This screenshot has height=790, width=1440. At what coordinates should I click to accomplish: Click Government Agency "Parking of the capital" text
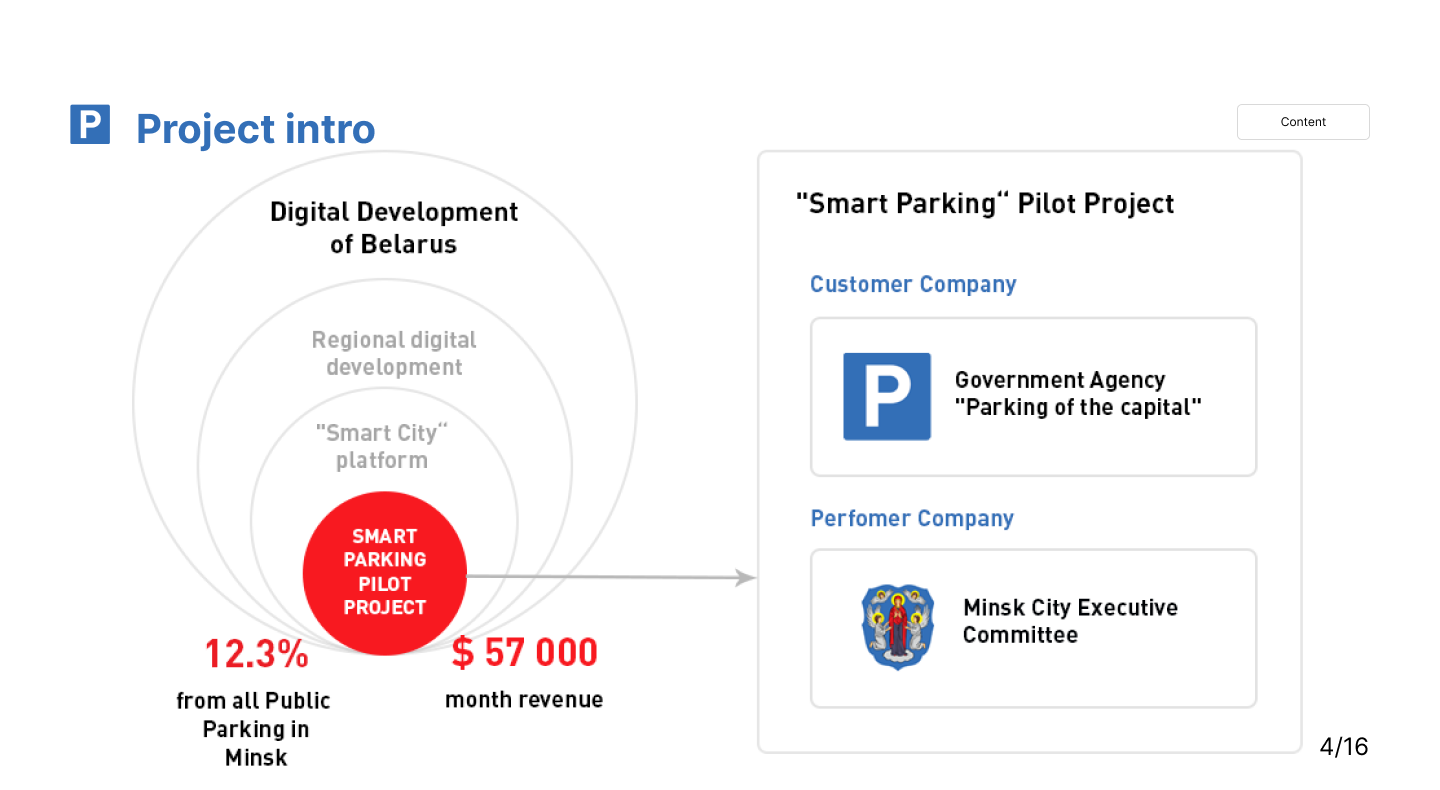pyautogui.click(x=1078, y=394)
